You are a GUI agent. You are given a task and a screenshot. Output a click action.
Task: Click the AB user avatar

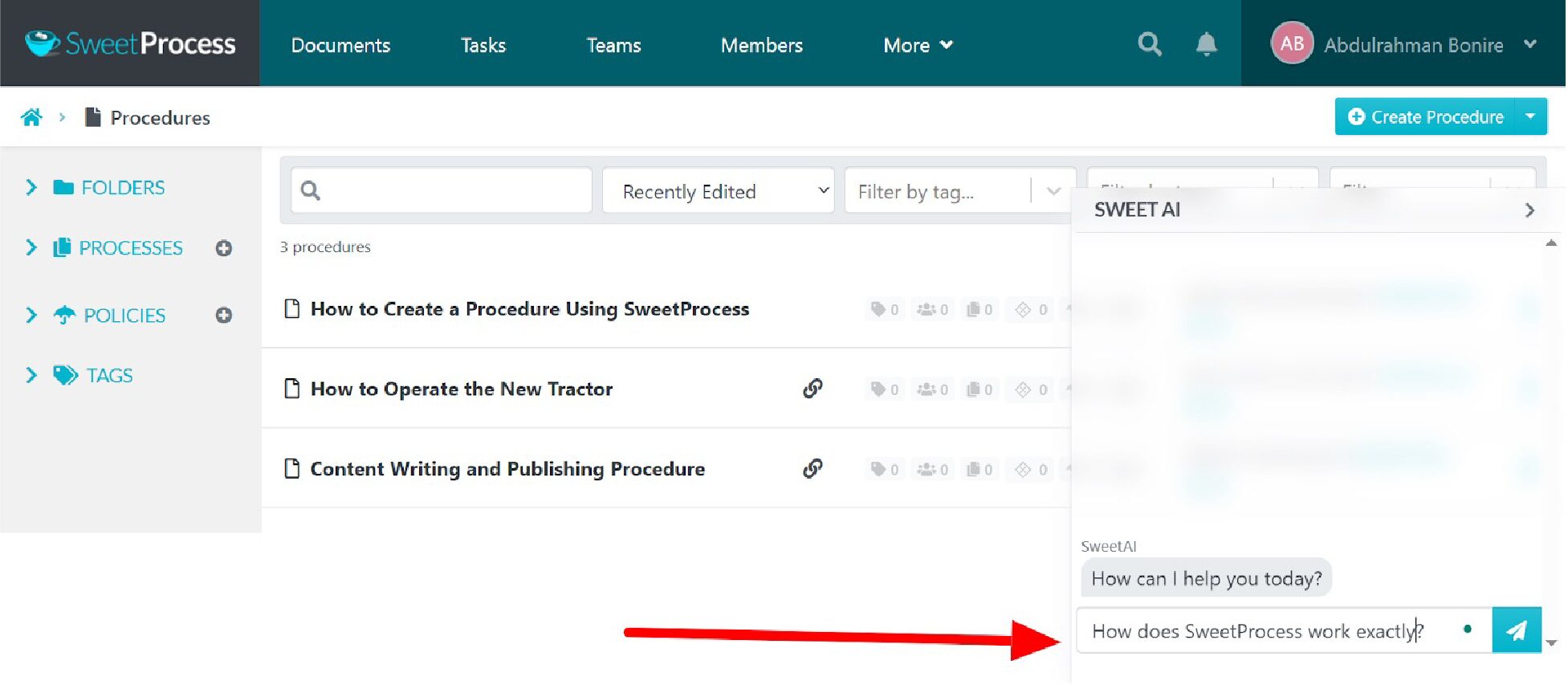point(1291,43)
